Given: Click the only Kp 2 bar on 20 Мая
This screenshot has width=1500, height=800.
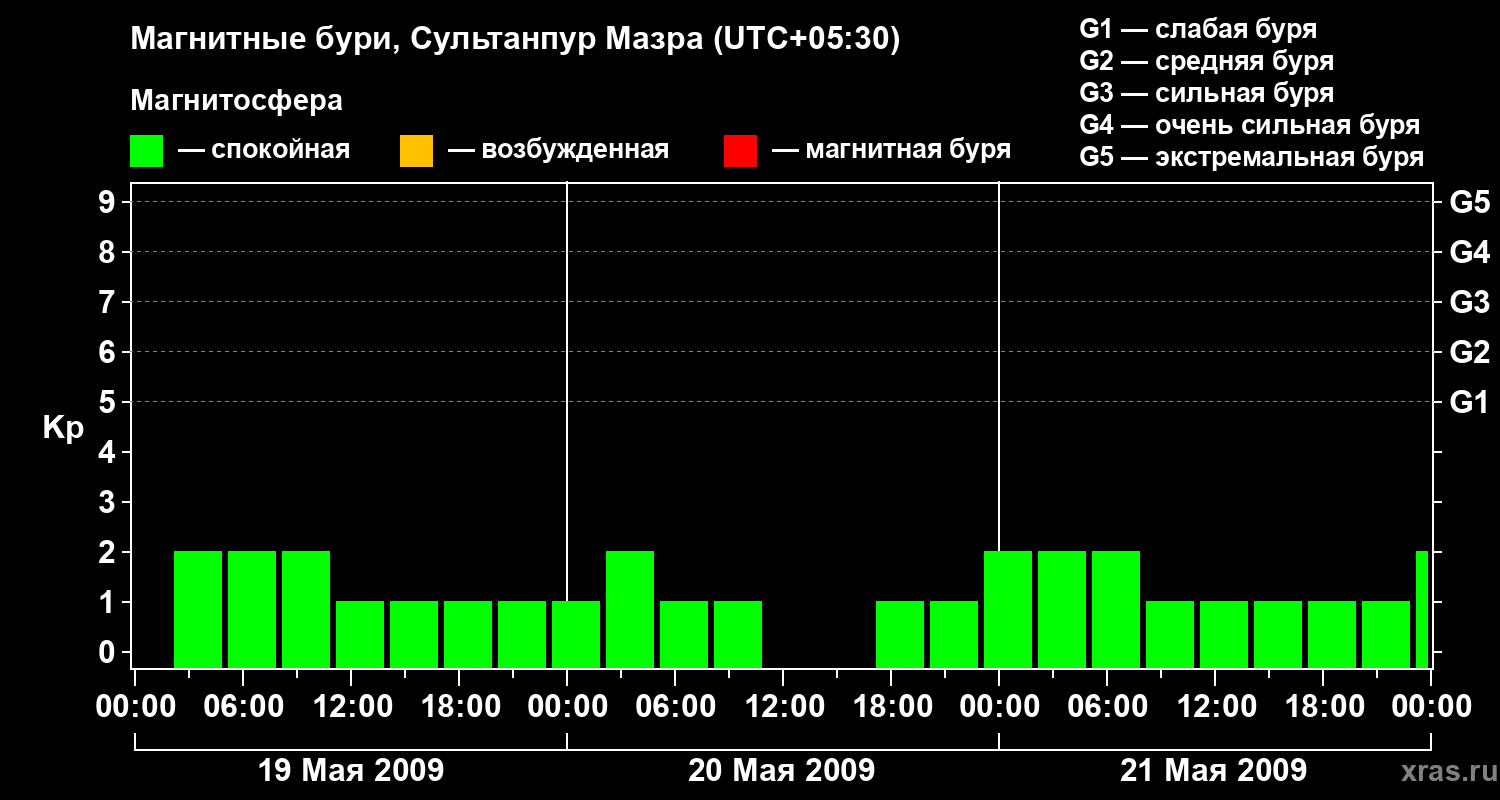Looking at the screenshot, I should click(x=630, y=609).
